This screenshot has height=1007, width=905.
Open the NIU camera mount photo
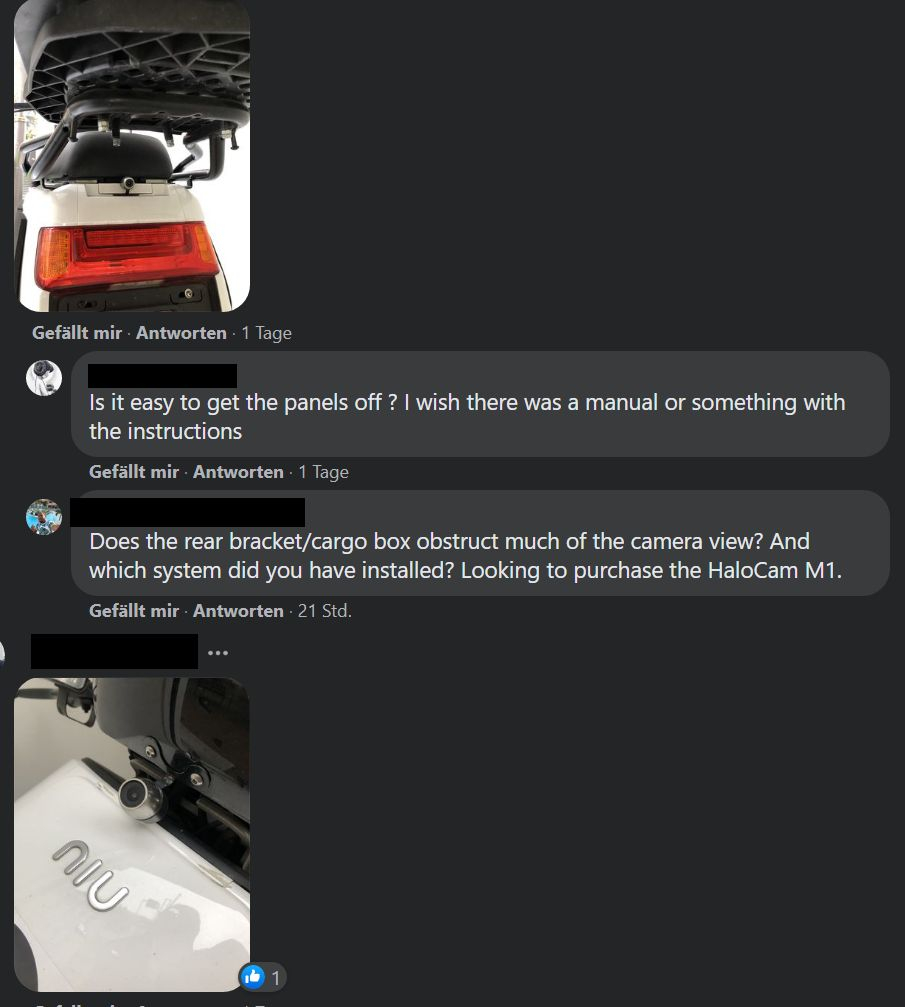132,834
